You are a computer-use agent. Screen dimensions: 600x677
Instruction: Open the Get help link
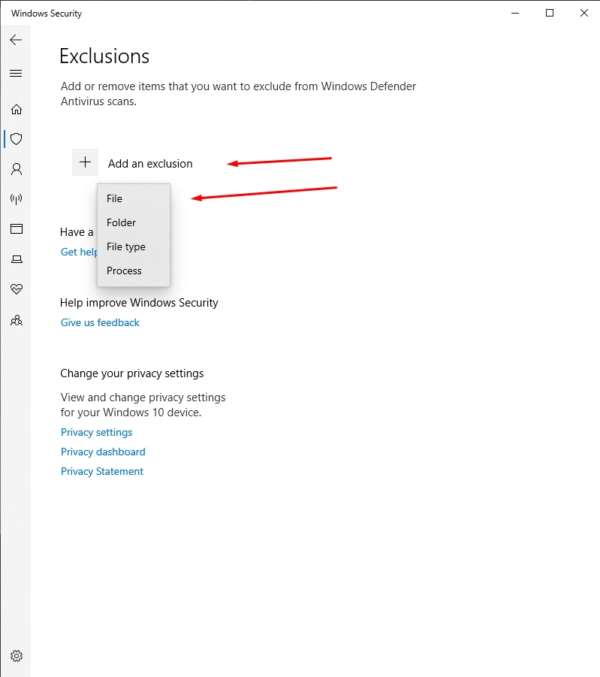point(79,252)
